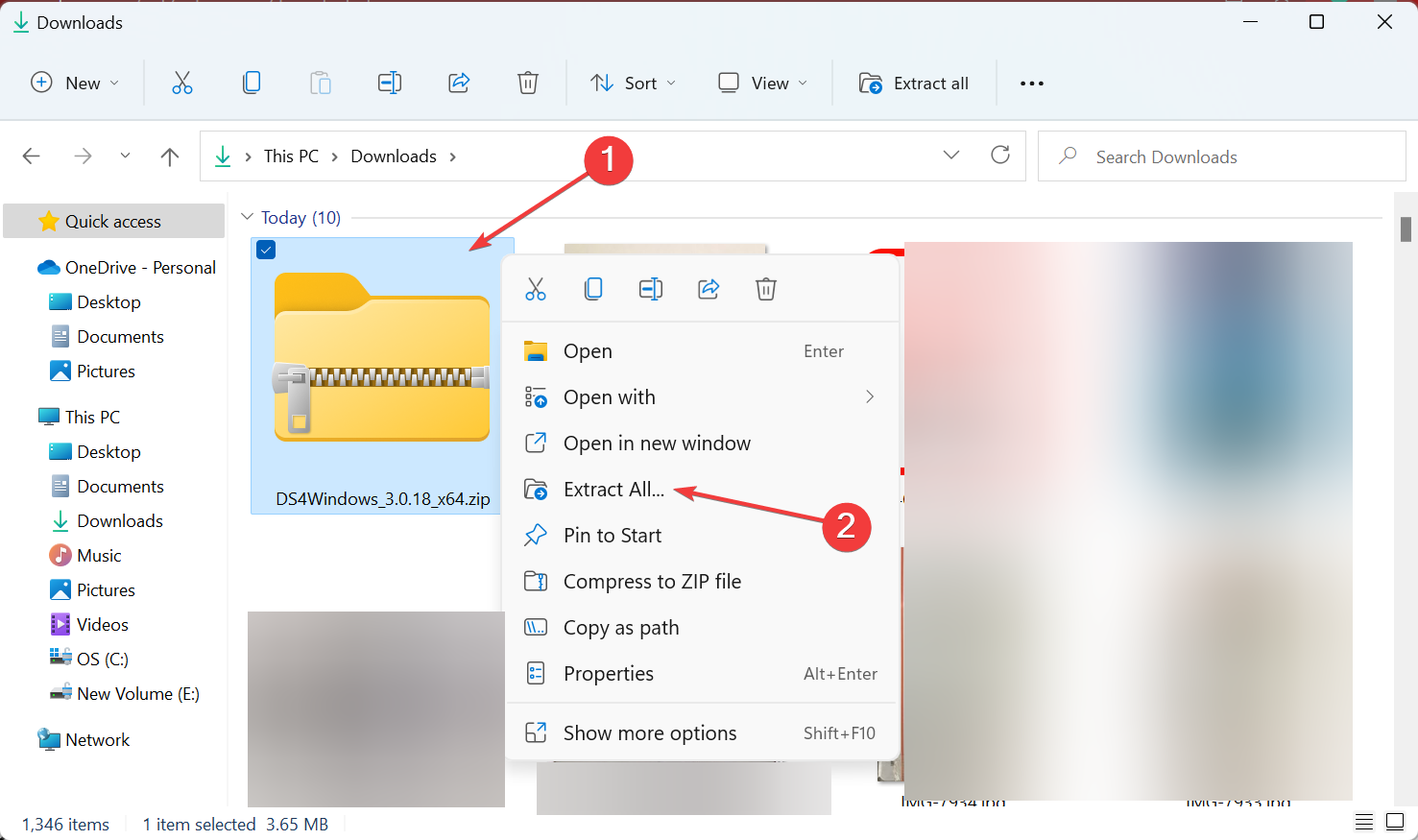Click the Refresh icon beside the address bar
Viewport: 1418px width, 840px height.
[x=1000, y=156]
